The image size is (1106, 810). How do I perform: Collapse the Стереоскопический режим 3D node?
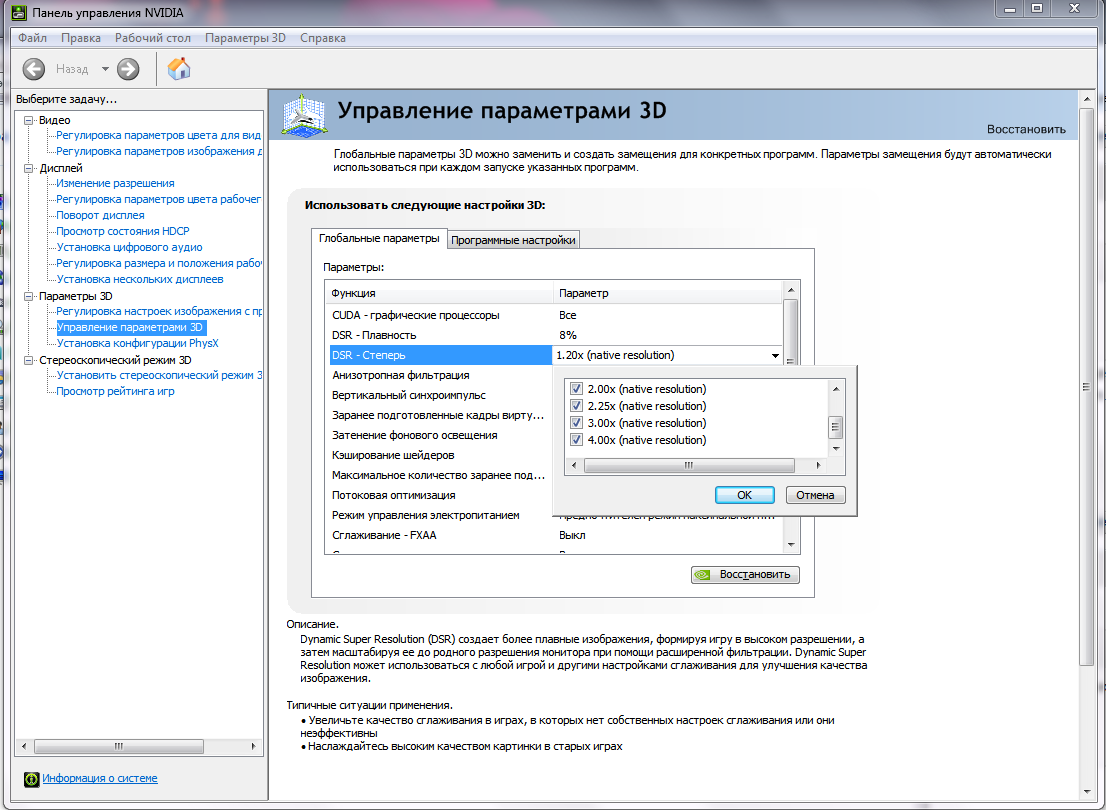pyautogui.click(x=29, y=361)
